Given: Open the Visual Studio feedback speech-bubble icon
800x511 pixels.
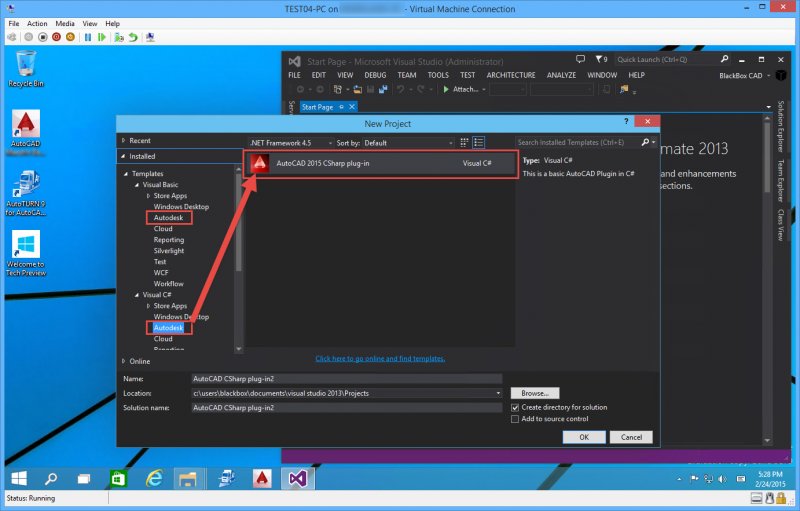Looking at the screenshot, I should pyautogui.click(x=580, y=59).
